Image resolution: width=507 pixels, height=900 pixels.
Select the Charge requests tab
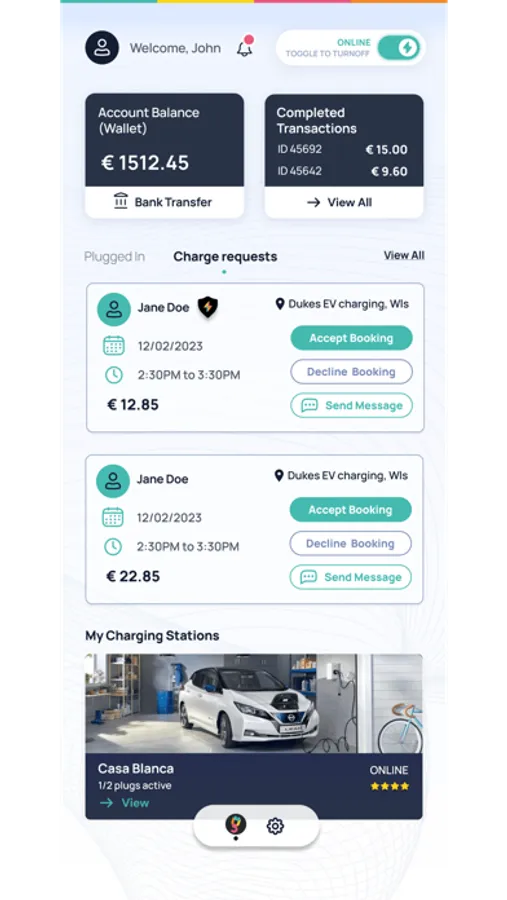(225, 257)
